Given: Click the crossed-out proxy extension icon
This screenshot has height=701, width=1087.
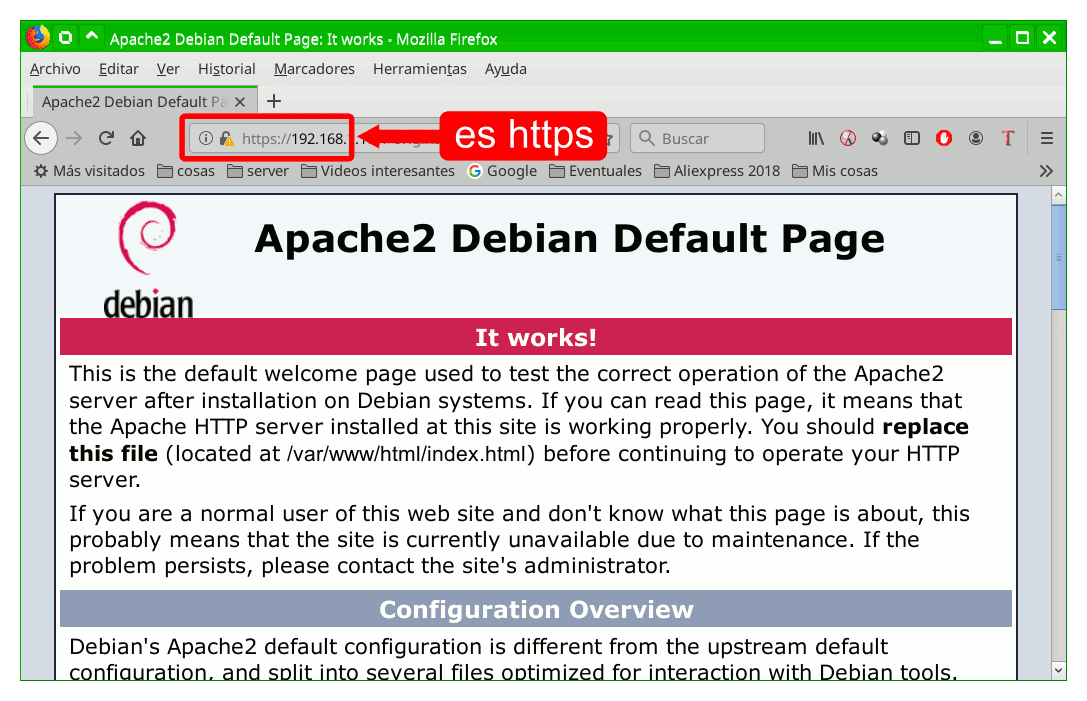Looking at the screenshot, I should [x=847, y=138].
